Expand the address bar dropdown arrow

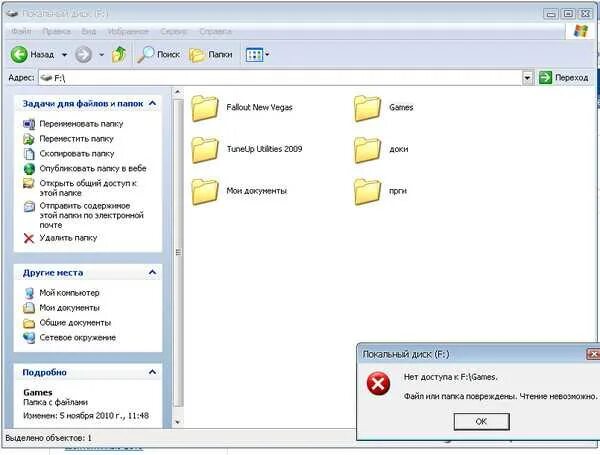tap(528, 78)
